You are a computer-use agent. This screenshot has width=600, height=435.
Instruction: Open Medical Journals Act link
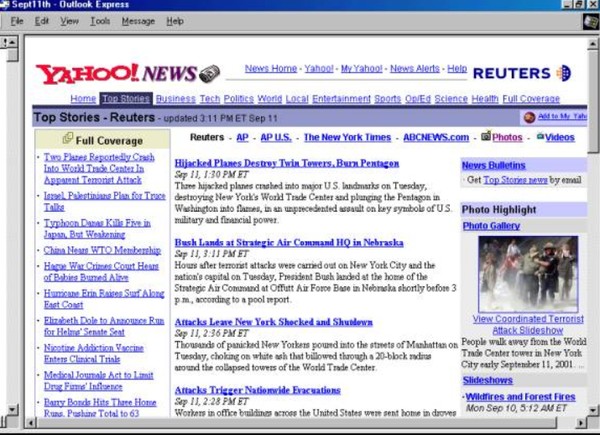(x=99, y=381)
